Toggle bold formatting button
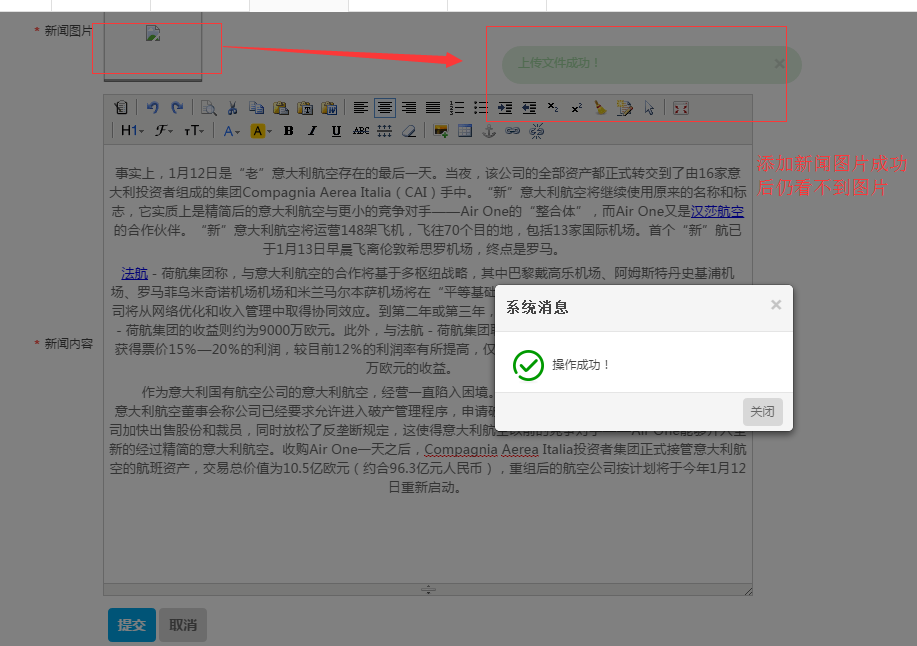Image resolution: width=917 pixels, height=646 pixels. [288, 131]
